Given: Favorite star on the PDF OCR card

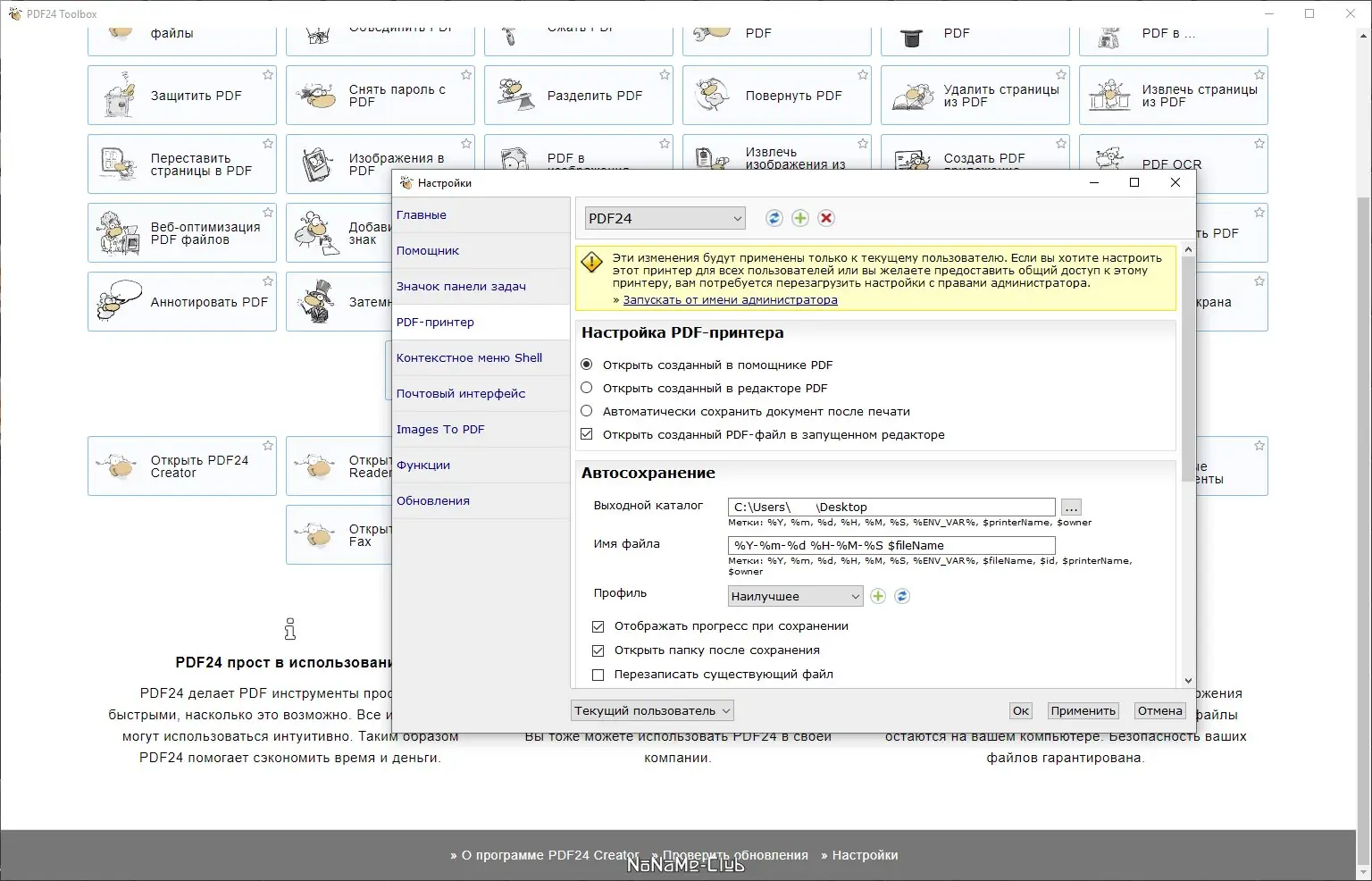Looking at the screenshot, I should tap(1259, 144).
